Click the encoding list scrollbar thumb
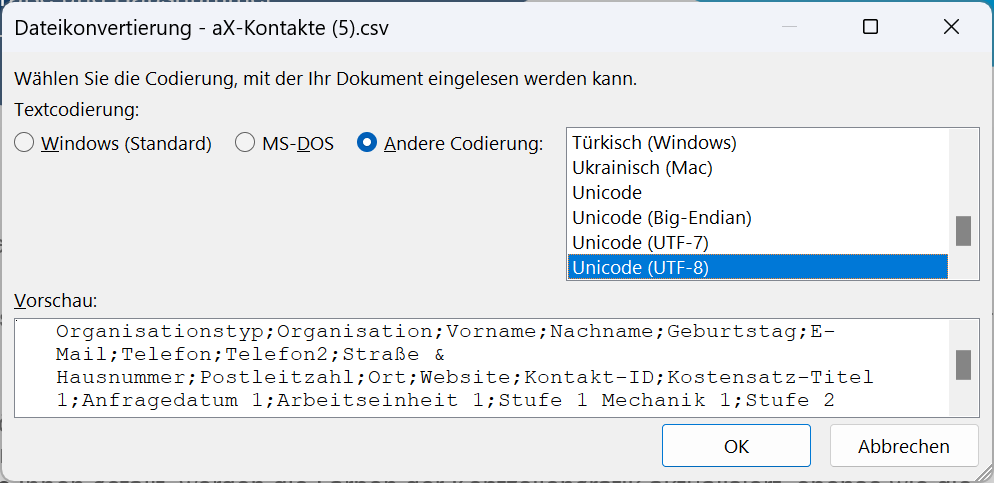 [x=963, y=231]
